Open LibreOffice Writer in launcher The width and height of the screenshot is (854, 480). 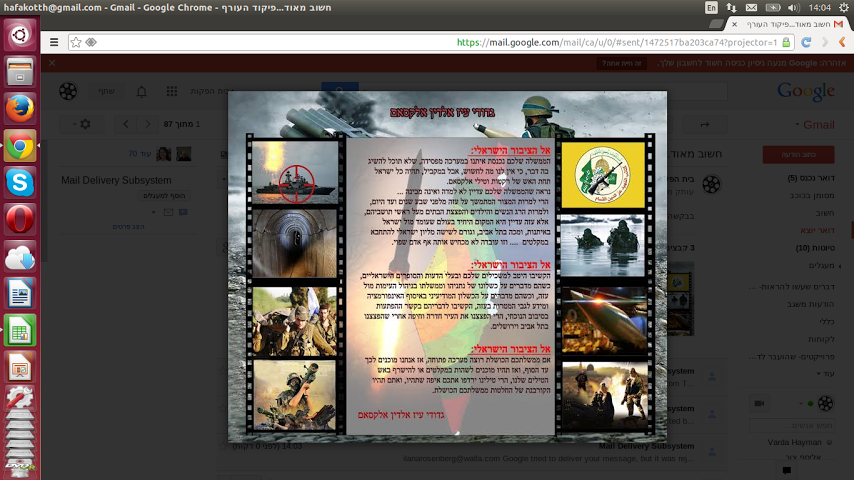(x=20, y=293)
